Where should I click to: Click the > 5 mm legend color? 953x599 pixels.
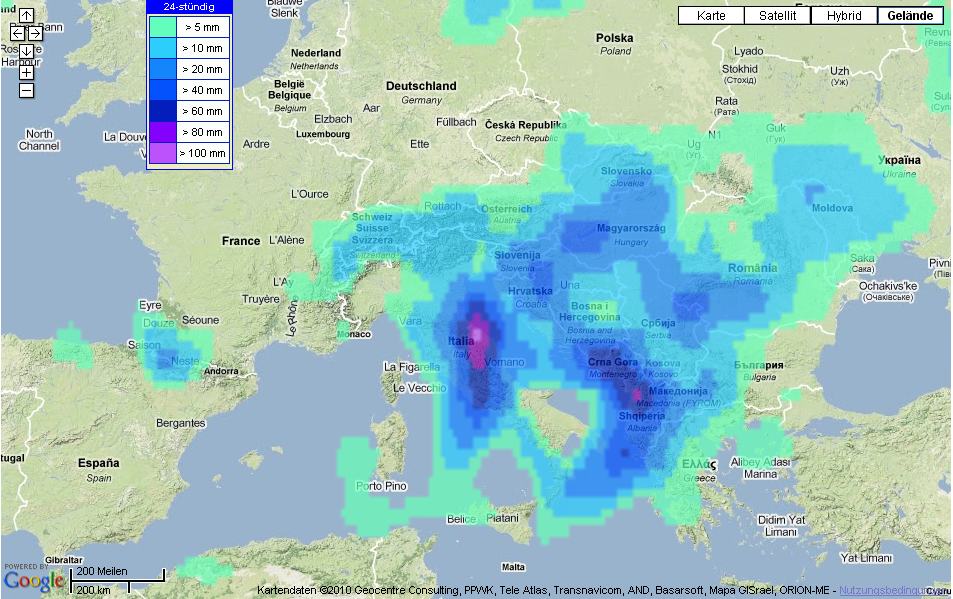click(162, 27)
